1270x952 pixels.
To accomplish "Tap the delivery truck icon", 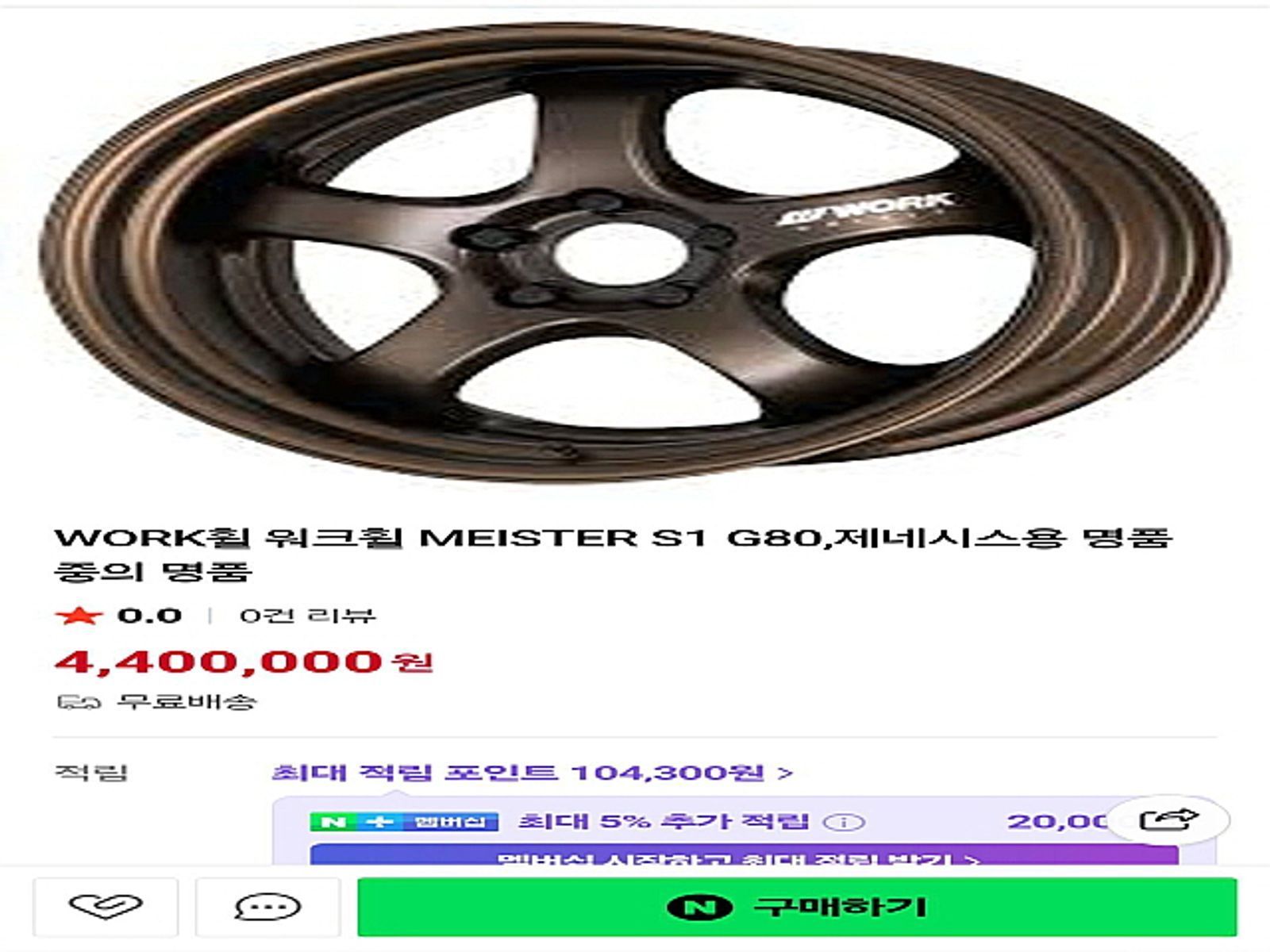I will 79,702.
